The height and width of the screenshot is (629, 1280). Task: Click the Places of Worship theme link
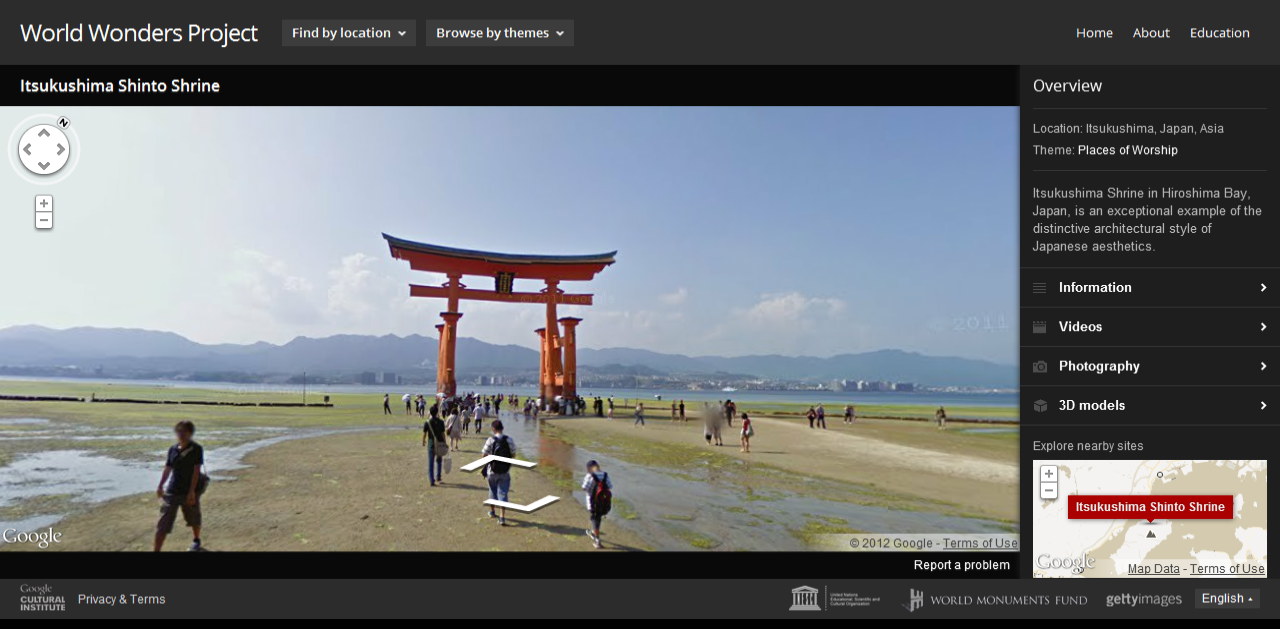pyautogui.click(x=1127, y=151)
